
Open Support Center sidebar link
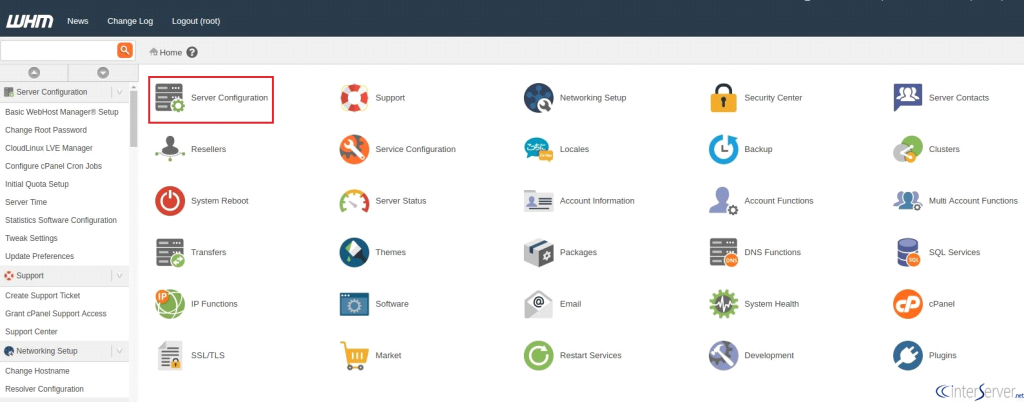[x=31, y=332]
